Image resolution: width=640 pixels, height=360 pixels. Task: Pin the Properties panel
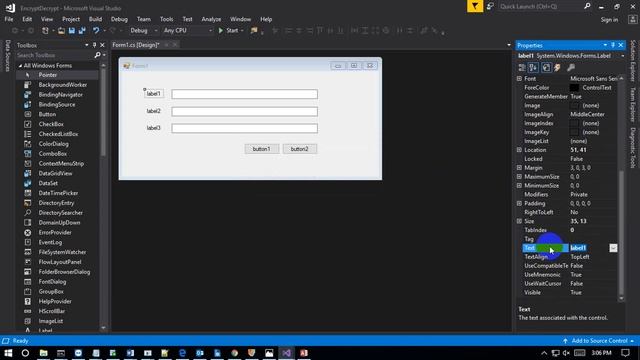click(613, 45)
